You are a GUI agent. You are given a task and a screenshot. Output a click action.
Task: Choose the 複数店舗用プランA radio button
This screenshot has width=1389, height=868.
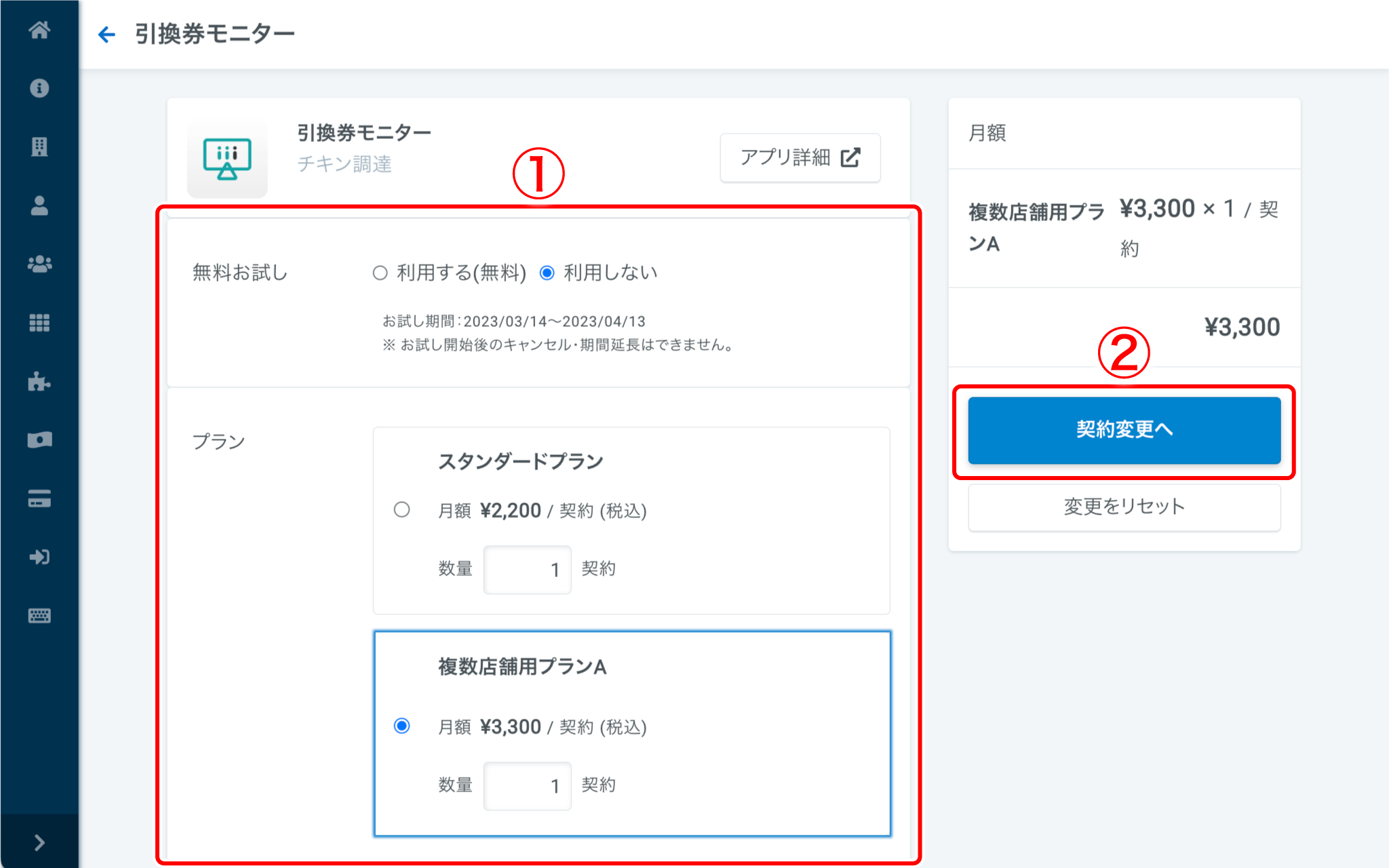click(402, 726)
